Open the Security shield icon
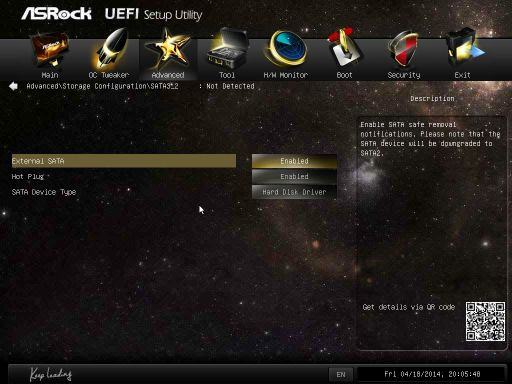The image size is (512, 384). pyautogui.click(x=403, y=49)
